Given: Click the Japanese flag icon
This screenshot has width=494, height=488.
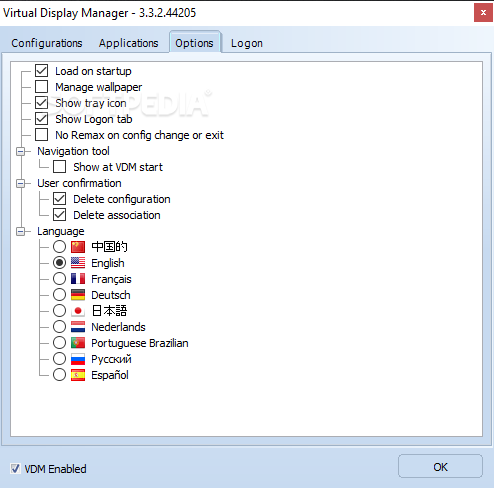Looking at the screenshot, I should click(x=78, y=311).
